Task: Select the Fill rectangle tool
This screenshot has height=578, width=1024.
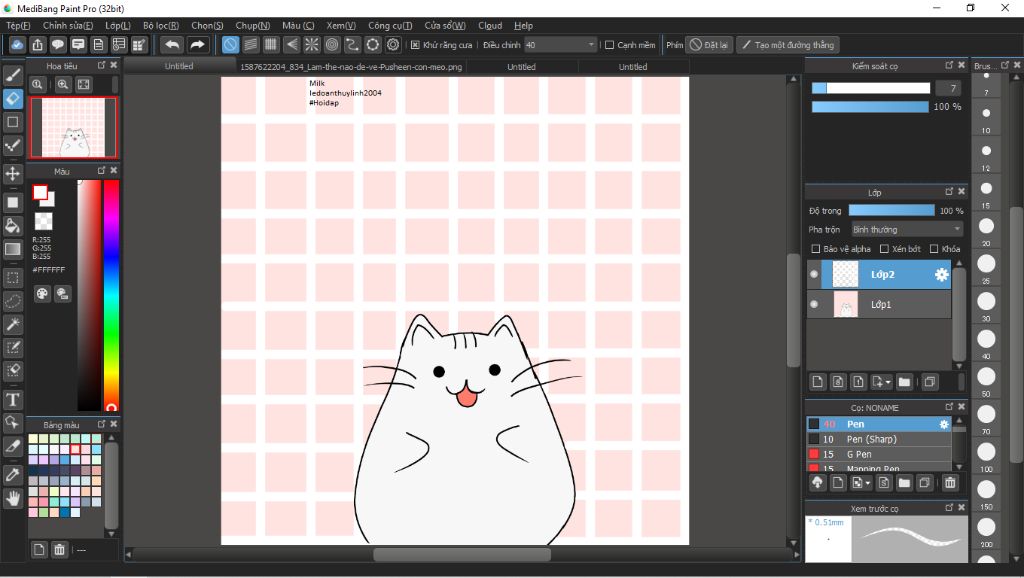Action: click(12, 202)
